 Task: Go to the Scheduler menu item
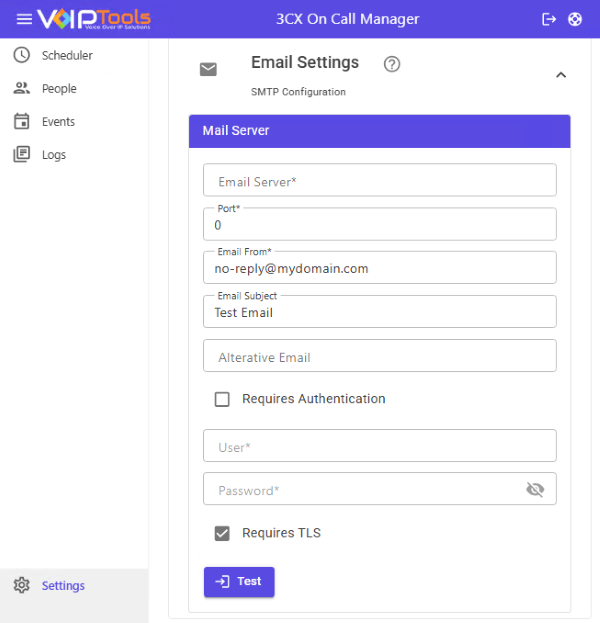pyautogui.click(x=67, y=55)
